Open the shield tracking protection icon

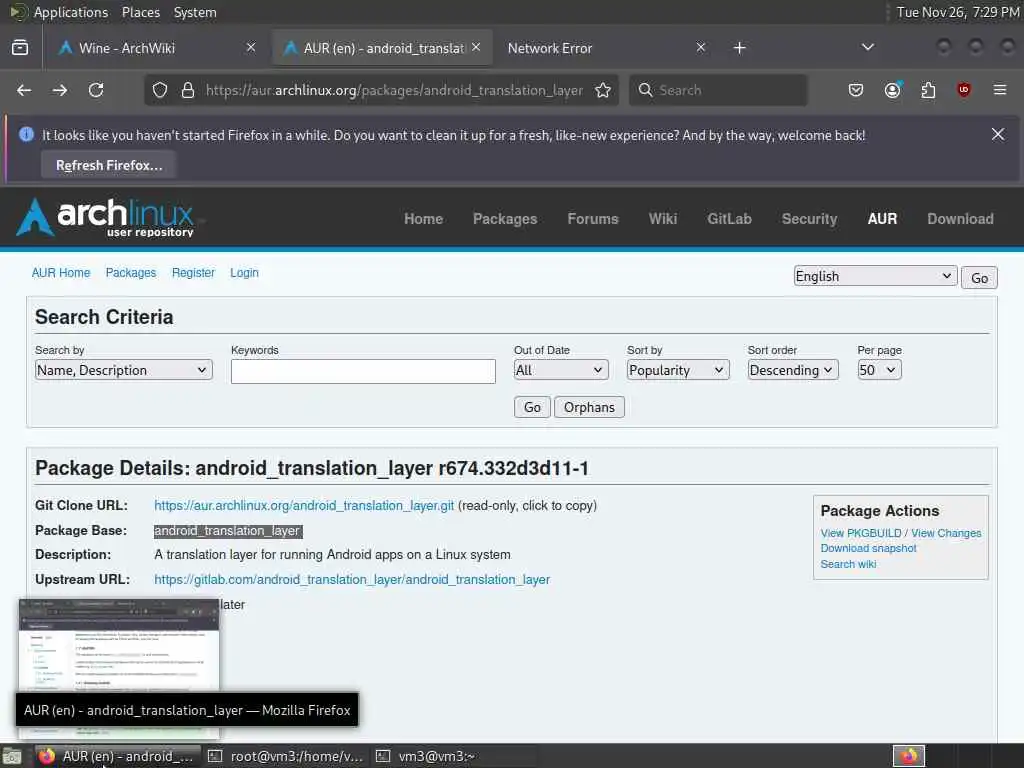click(160, 90)
